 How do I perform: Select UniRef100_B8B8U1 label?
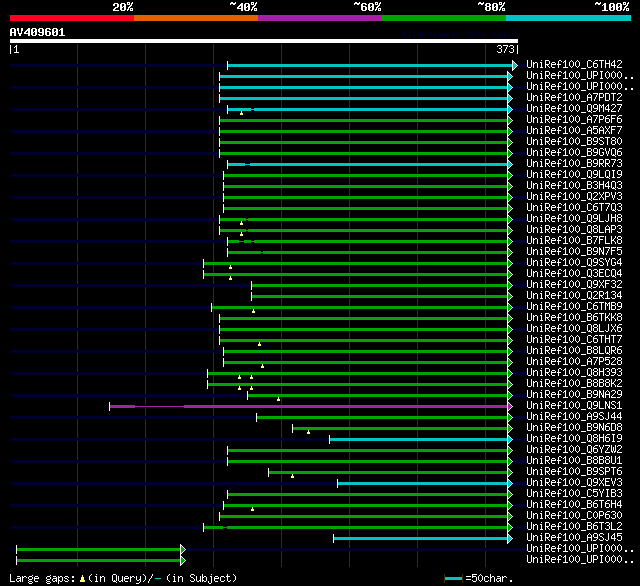pyautogui.click(x=574, y=461)
